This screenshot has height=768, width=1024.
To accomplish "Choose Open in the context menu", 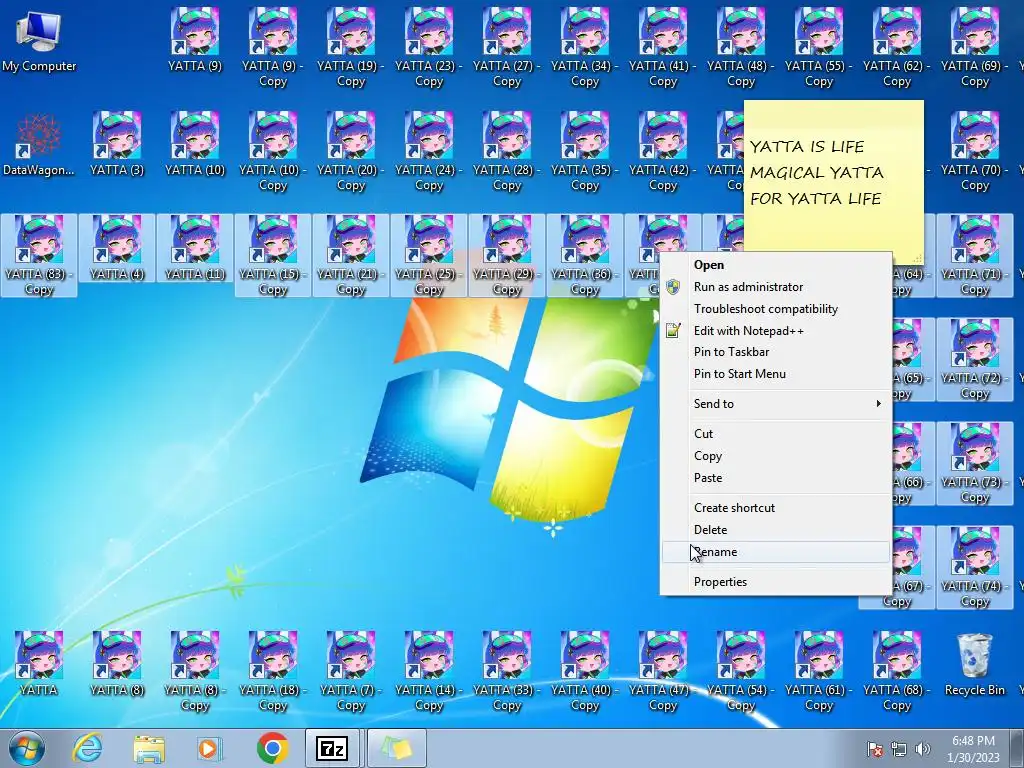I will [776, 265].
